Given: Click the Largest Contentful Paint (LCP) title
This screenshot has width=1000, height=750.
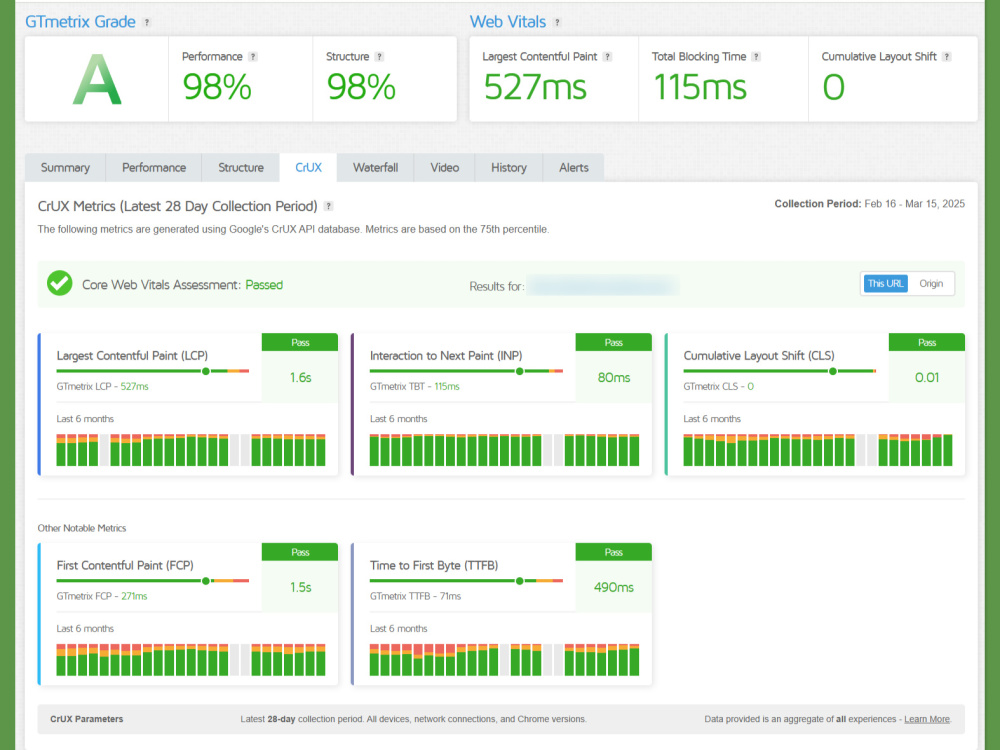Looking at the screenshot, I should point(132,356).
